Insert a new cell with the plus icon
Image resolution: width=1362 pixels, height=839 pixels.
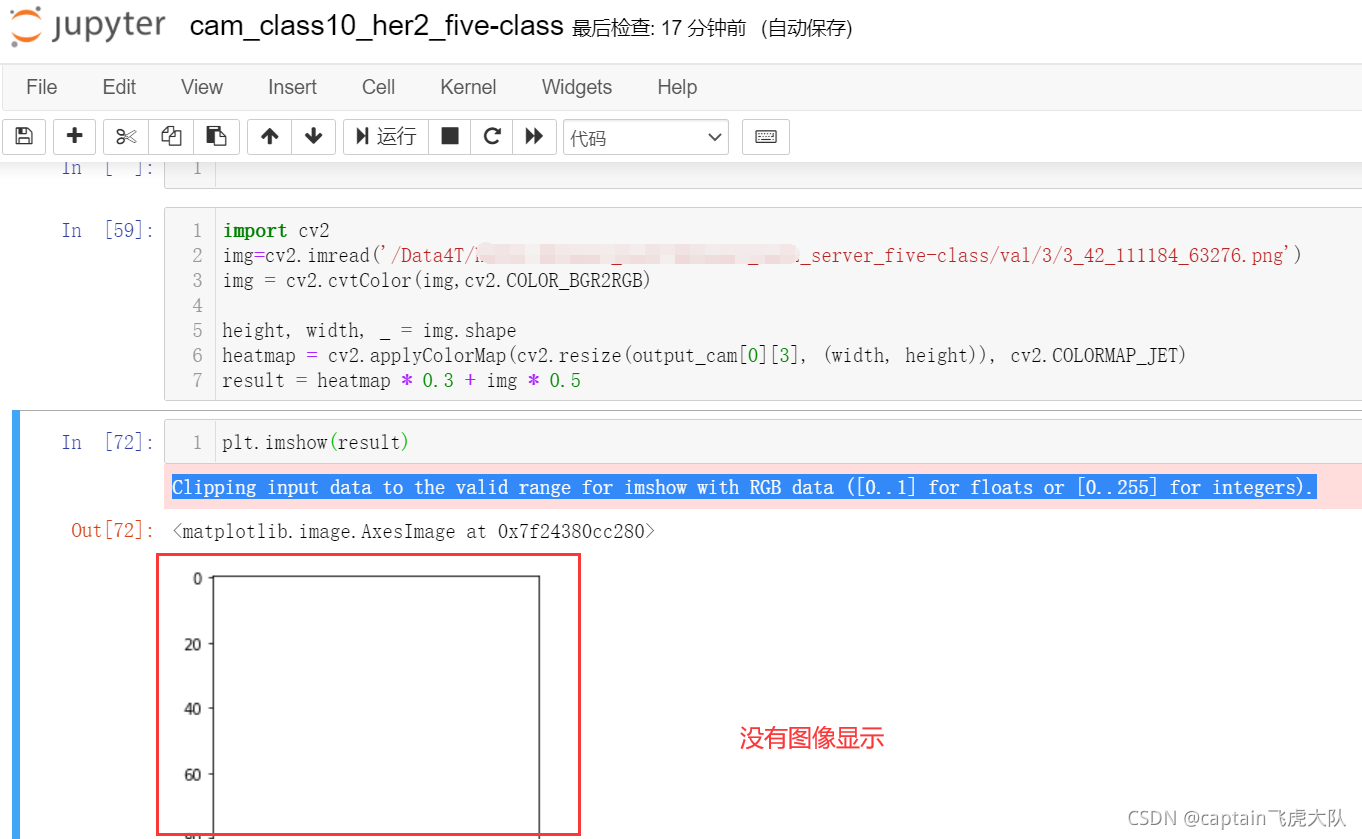74,136
